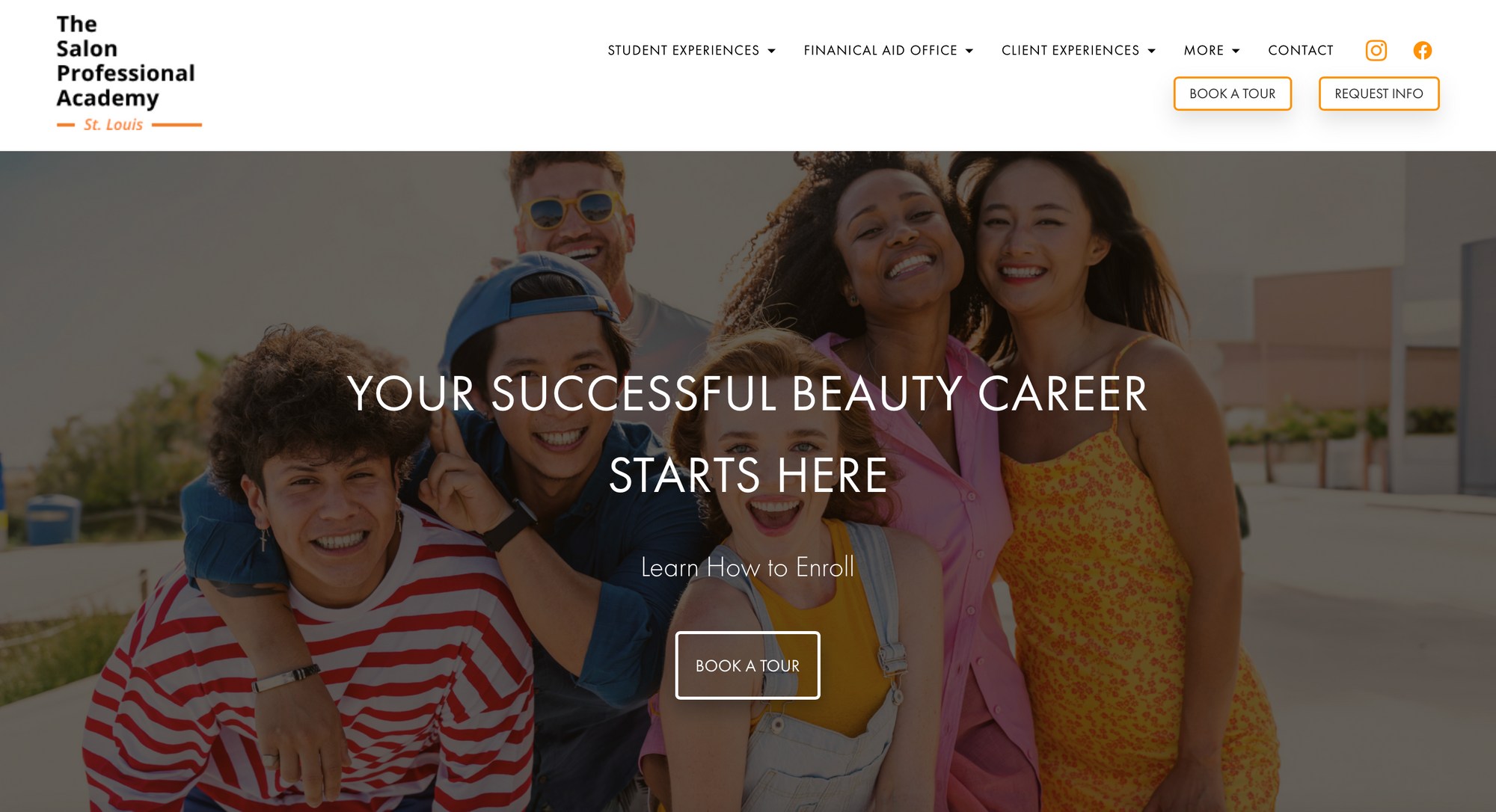Screen dimensions: 1496x812
Task: Click the Salon Professional Academy logo
Action: point(129,73)
